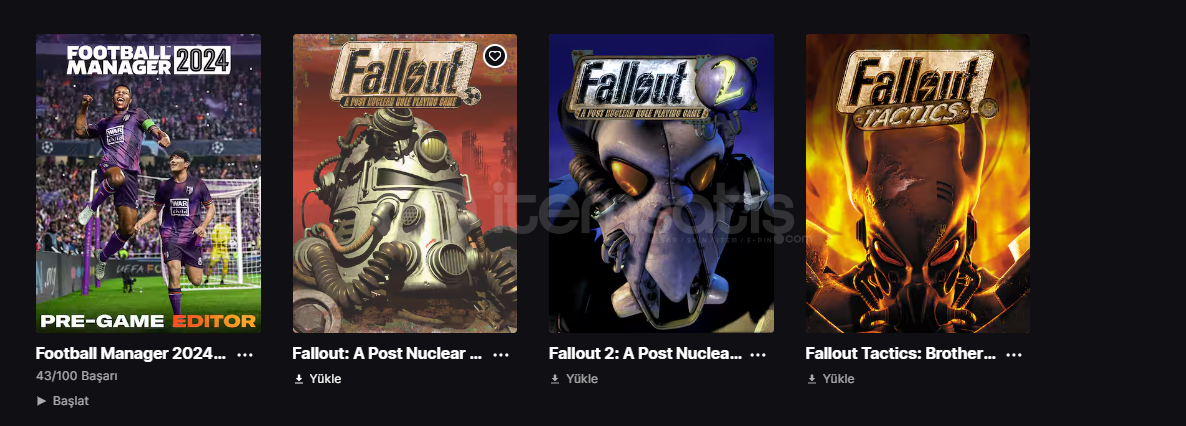Click the Football Manager 2024 title text
The height and width of the screenshot is (426, 1186).
(x=131, y=353)
